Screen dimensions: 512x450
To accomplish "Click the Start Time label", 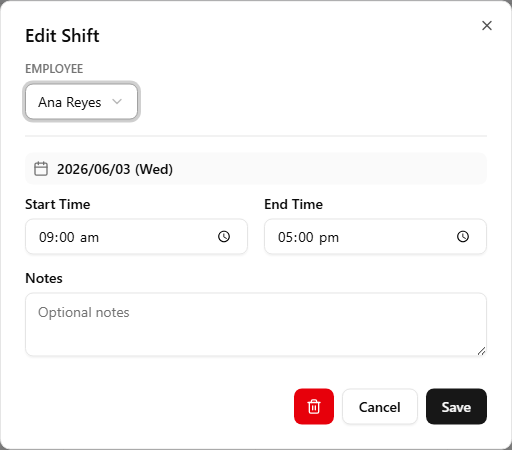I will pyautogui.click(x=58, y=204).
